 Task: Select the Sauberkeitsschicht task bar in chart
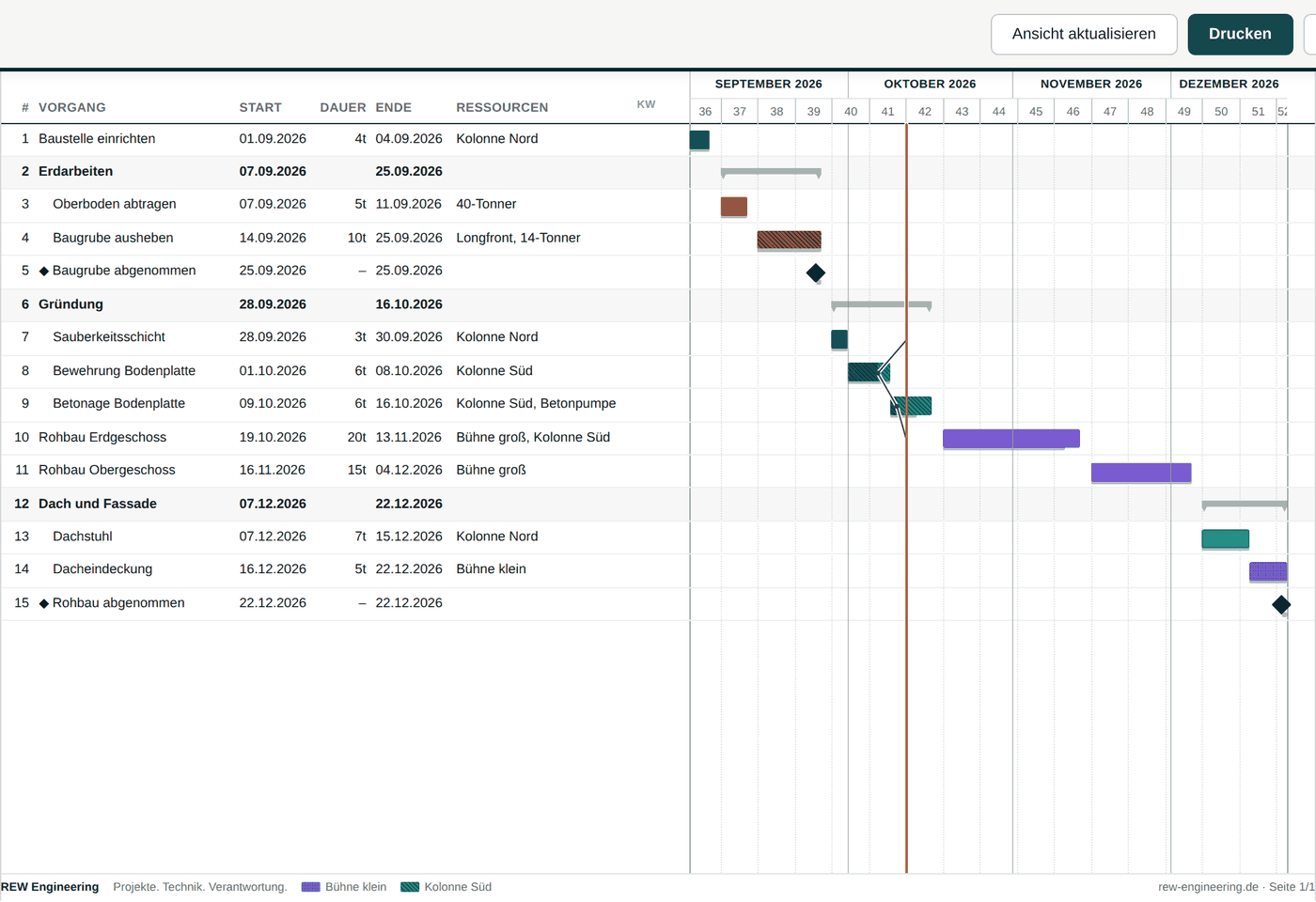[x=839, y=339]
